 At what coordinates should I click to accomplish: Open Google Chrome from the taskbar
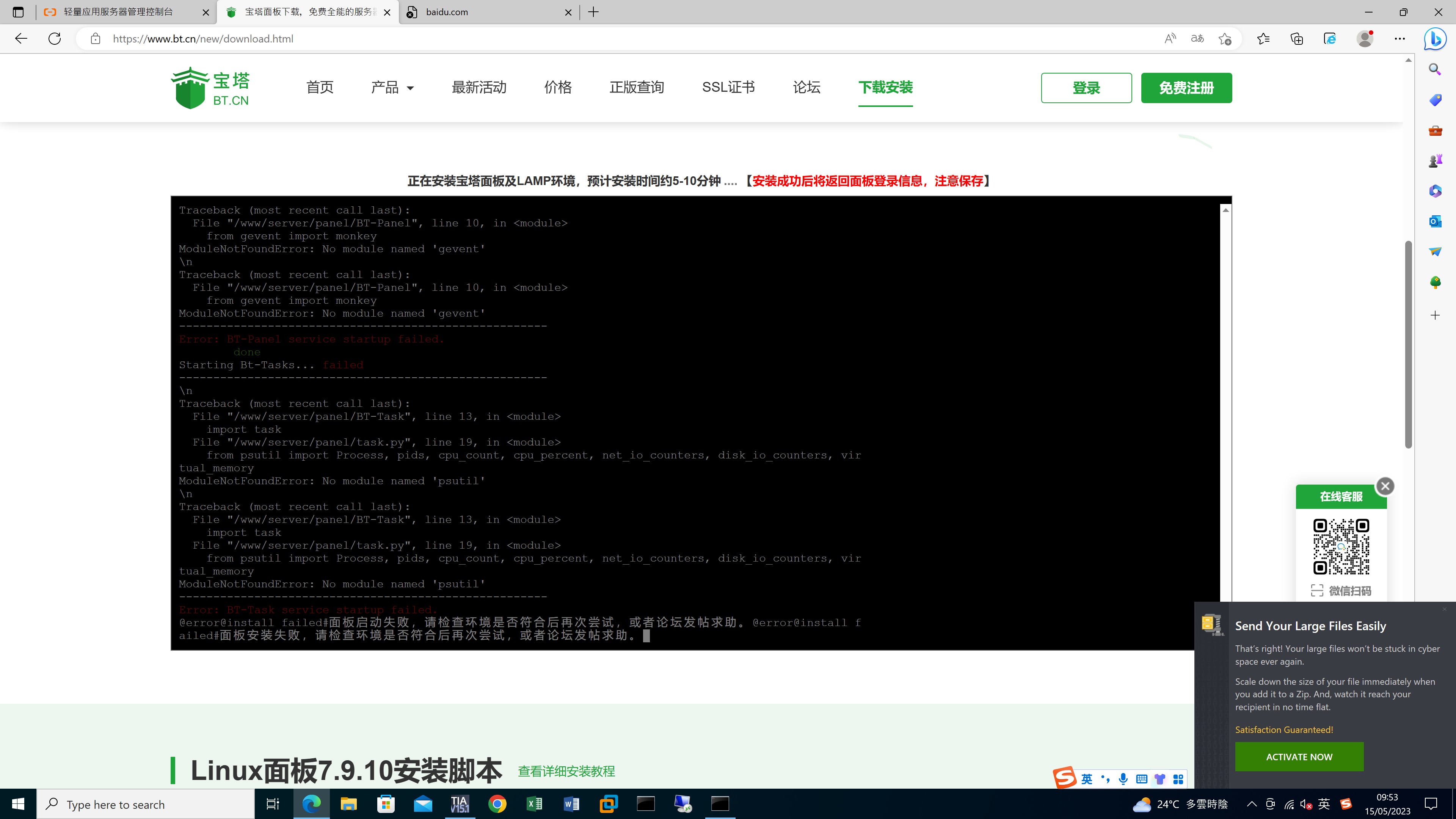click(x=497, y=804)
